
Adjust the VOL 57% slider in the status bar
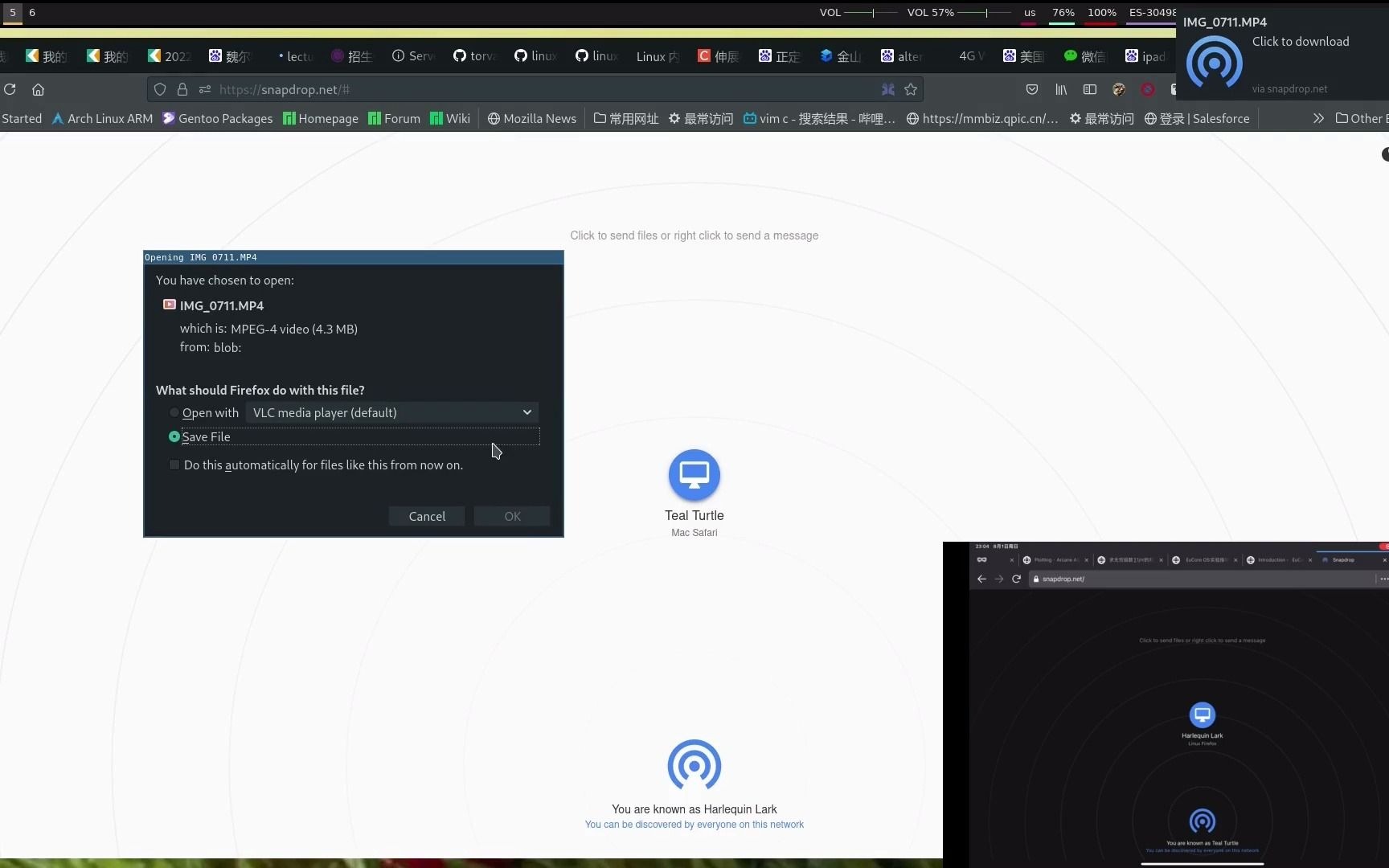(985, 12)
